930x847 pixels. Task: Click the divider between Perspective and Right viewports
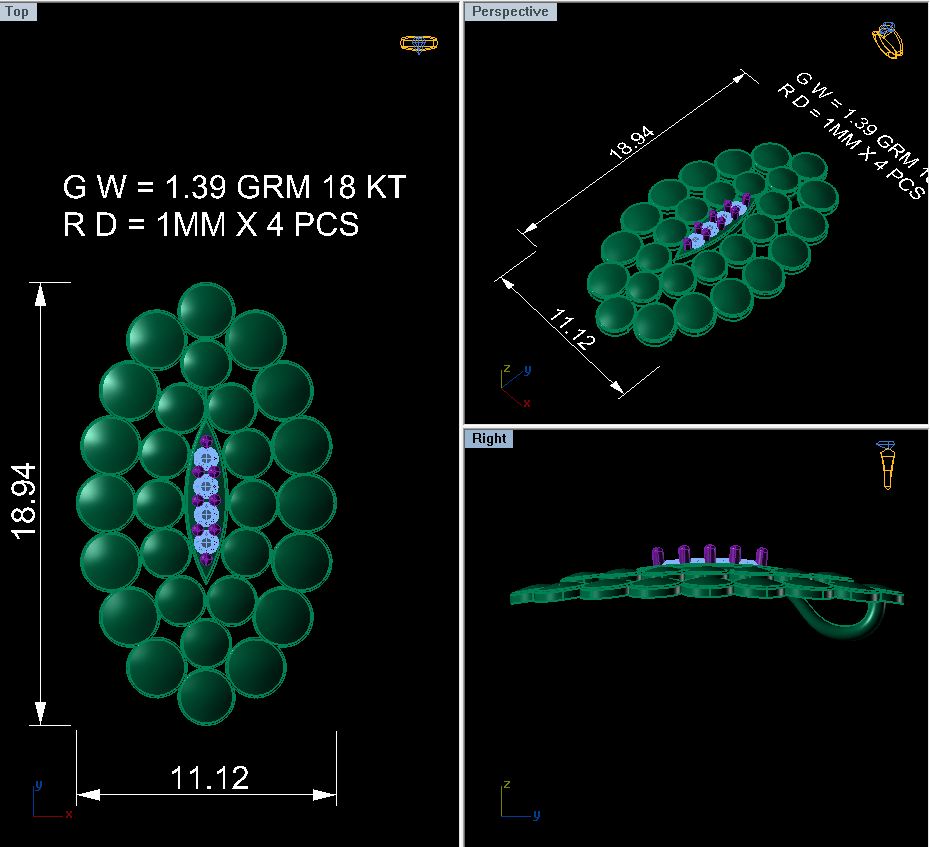tap(696, 426)
